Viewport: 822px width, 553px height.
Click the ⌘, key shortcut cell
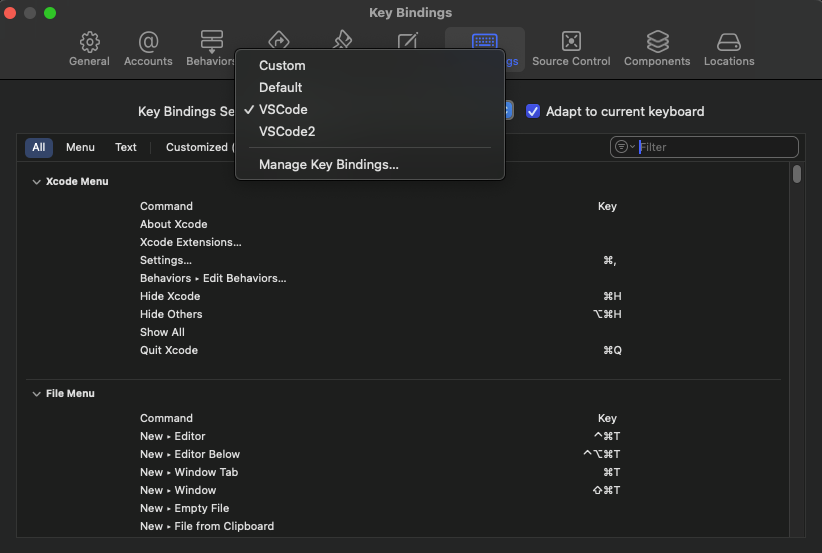click(609, 261)
